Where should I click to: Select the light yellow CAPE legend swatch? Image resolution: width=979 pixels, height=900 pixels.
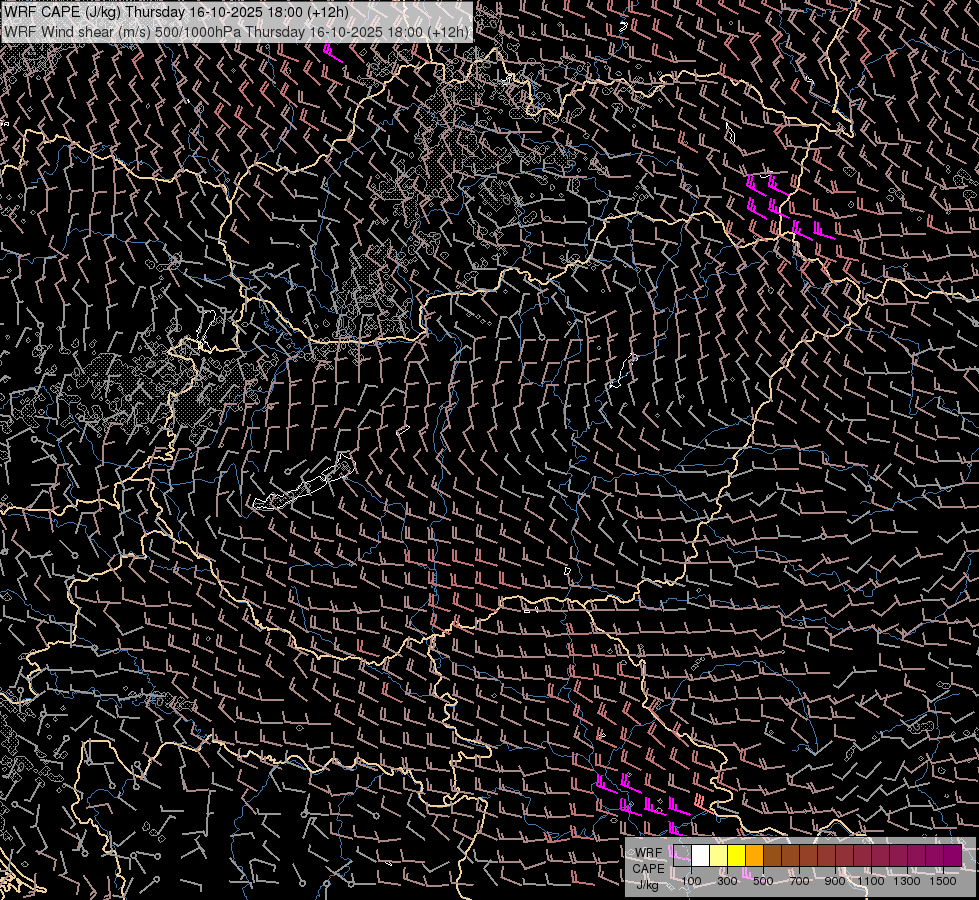click(718, 855)
